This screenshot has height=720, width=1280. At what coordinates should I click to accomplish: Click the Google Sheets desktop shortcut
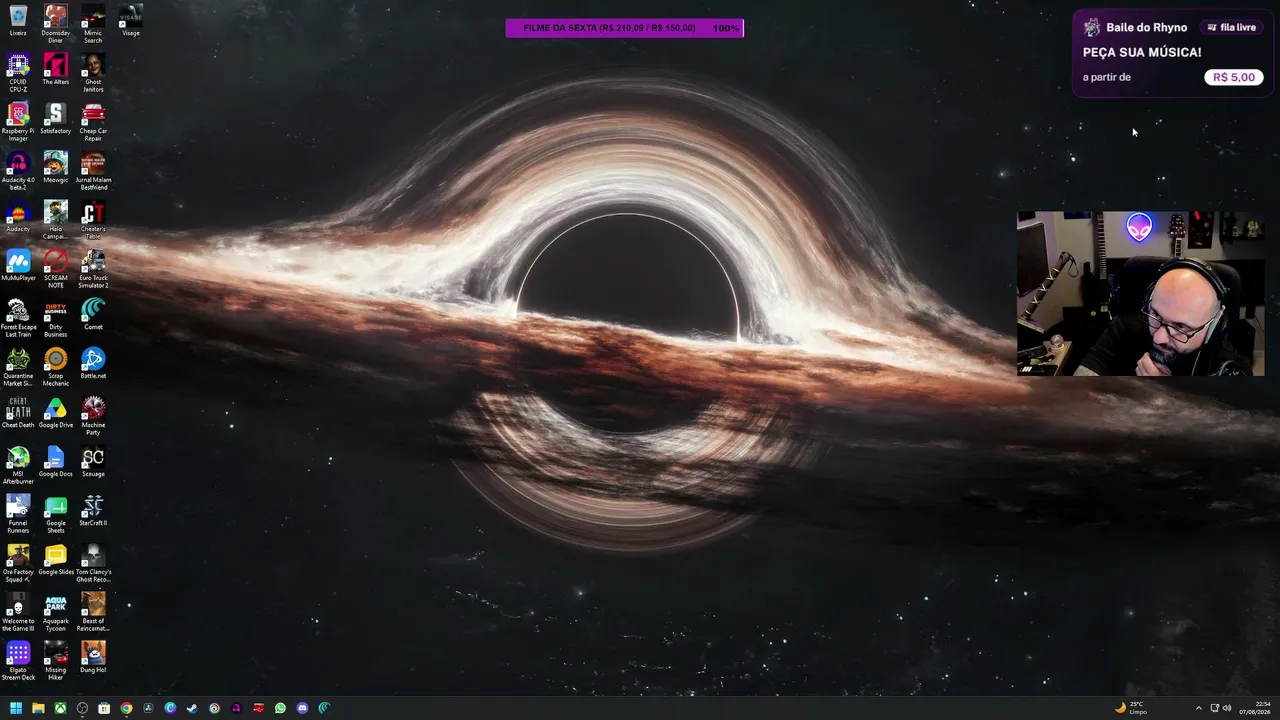pos(55,514)
